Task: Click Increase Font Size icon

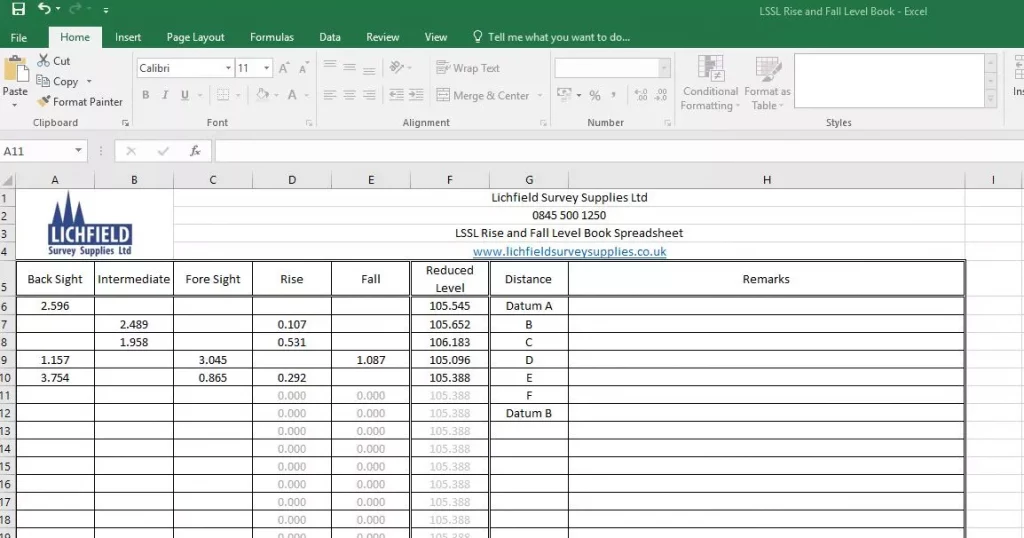Action: [x=284, y=68]
